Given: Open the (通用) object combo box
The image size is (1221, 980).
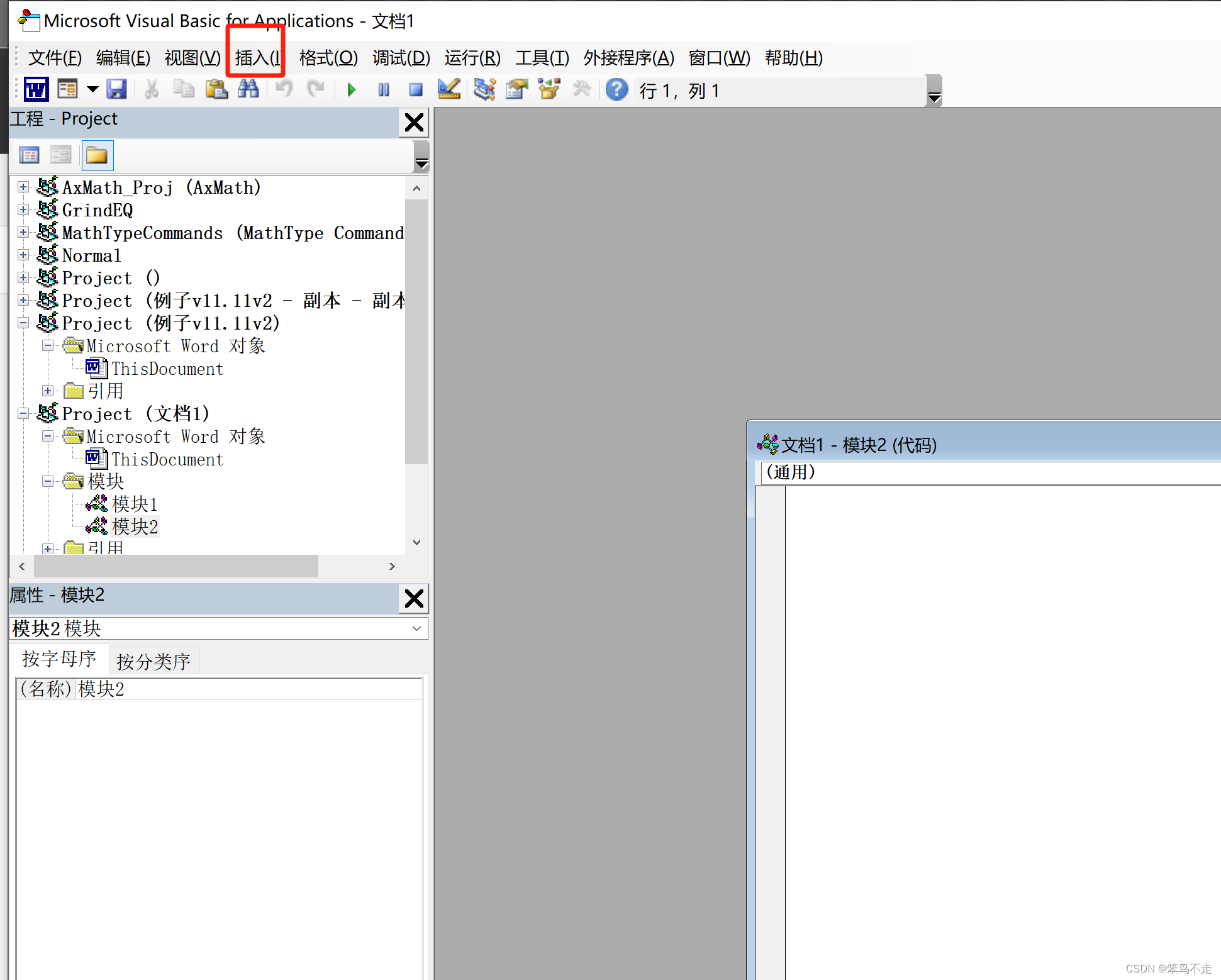Looking at the screenshot, I should click(990, 472).
